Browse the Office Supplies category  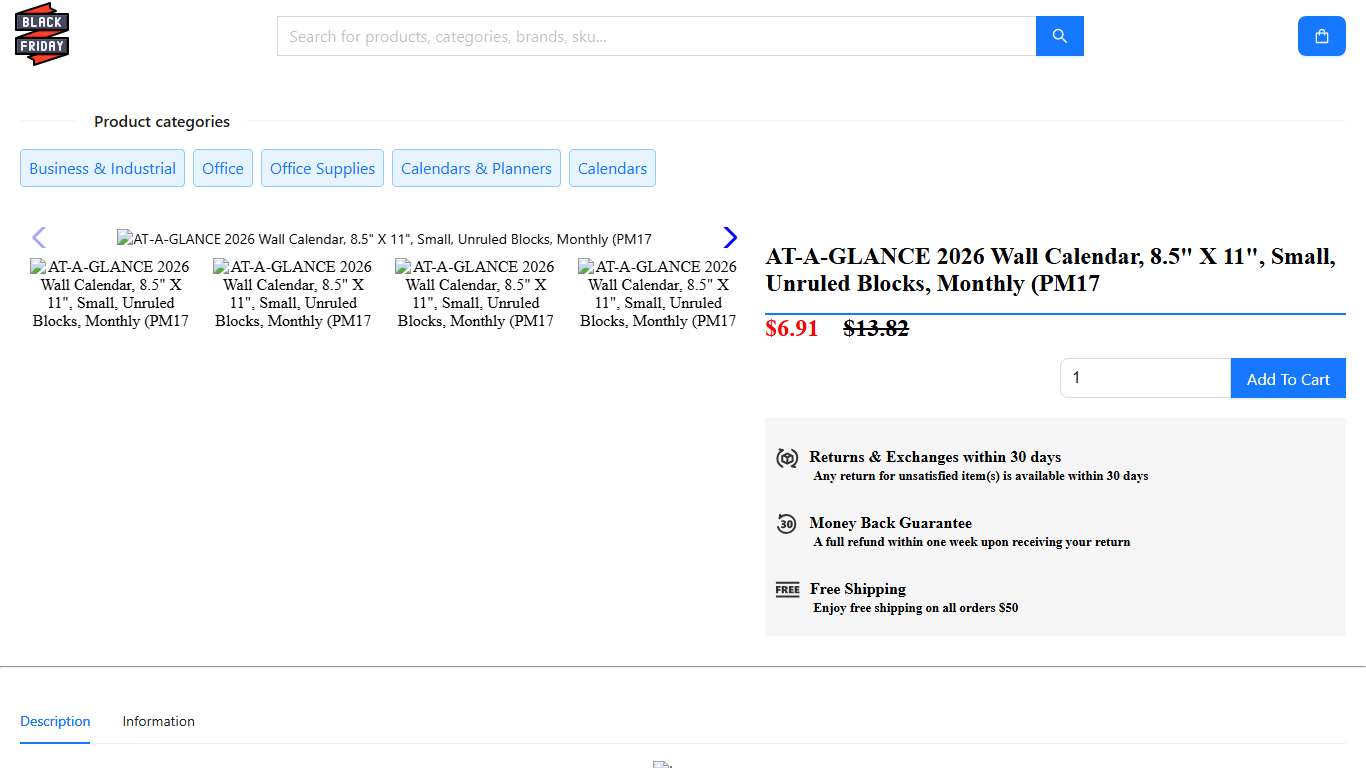322,168
